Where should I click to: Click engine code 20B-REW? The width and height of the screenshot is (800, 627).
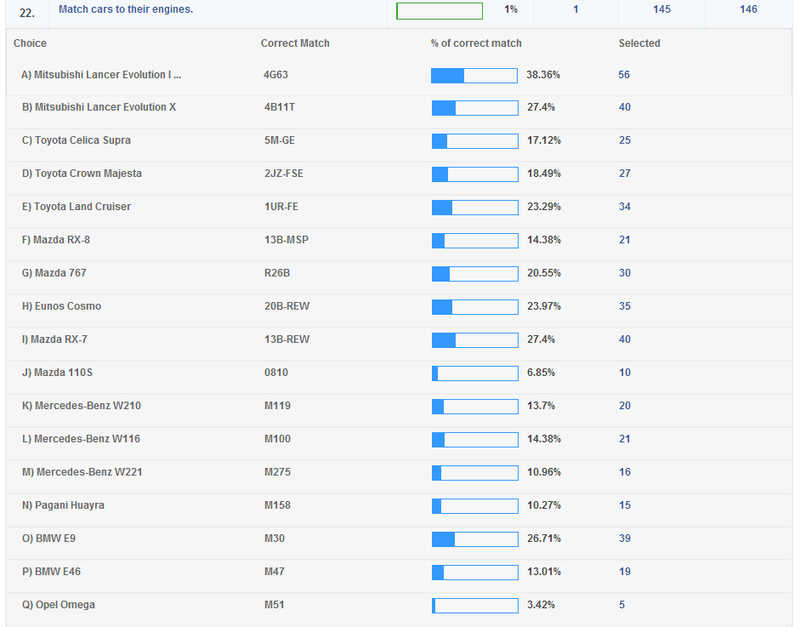pos(287,306)
